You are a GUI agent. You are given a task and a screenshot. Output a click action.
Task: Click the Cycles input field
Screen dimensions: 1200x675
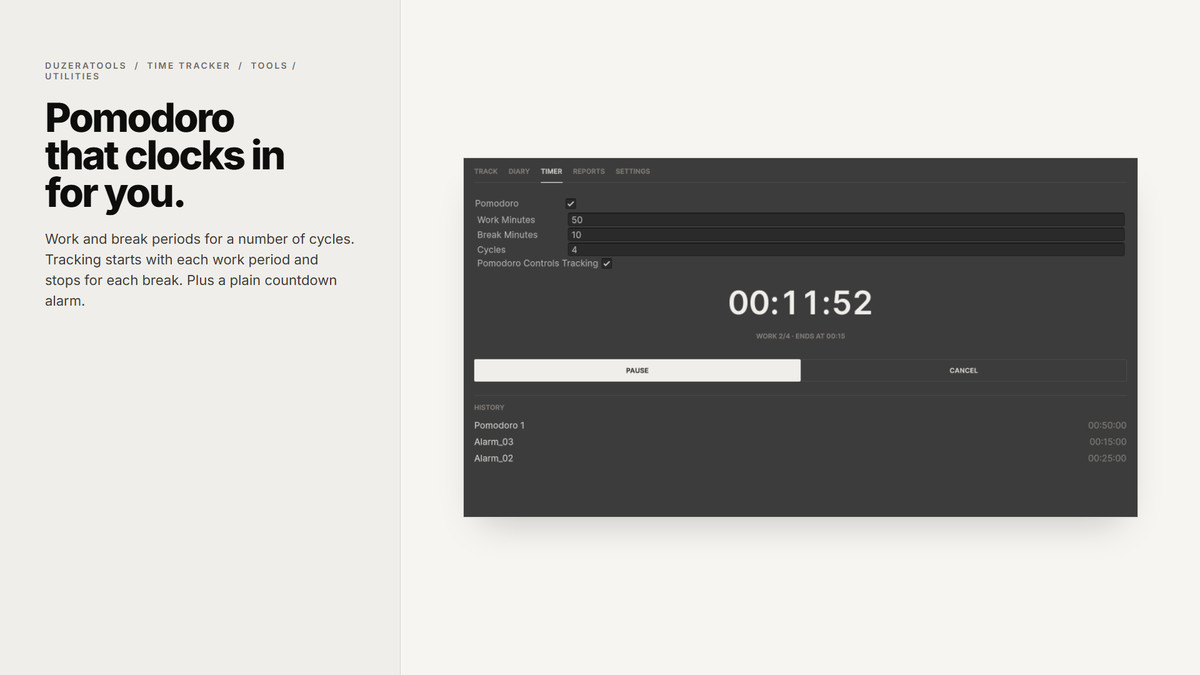click(846, 250)
